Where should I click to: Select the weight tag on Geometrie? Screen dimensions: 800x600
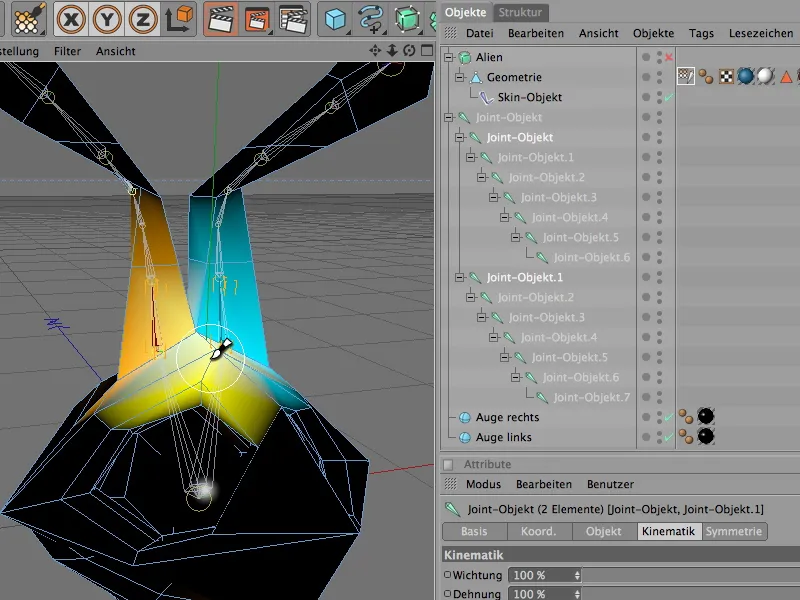(x=686, y=77)
